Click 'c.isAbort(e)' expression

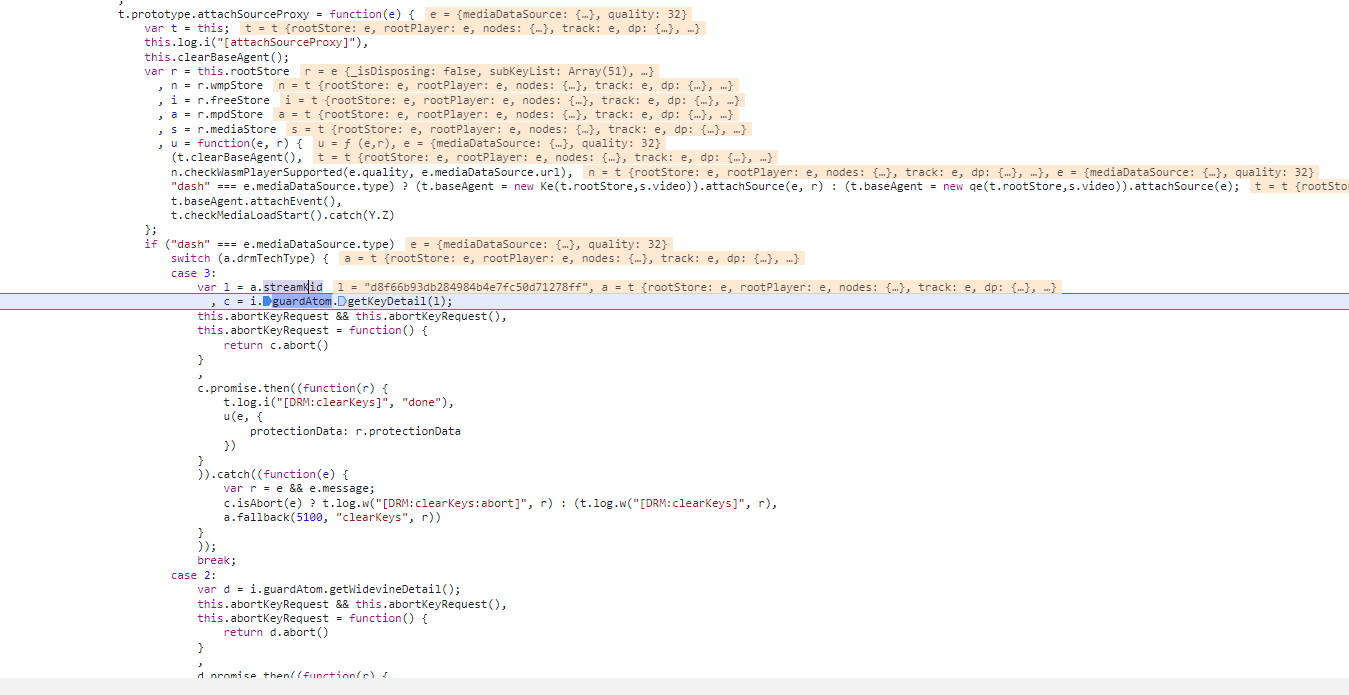tap(263, 503)
